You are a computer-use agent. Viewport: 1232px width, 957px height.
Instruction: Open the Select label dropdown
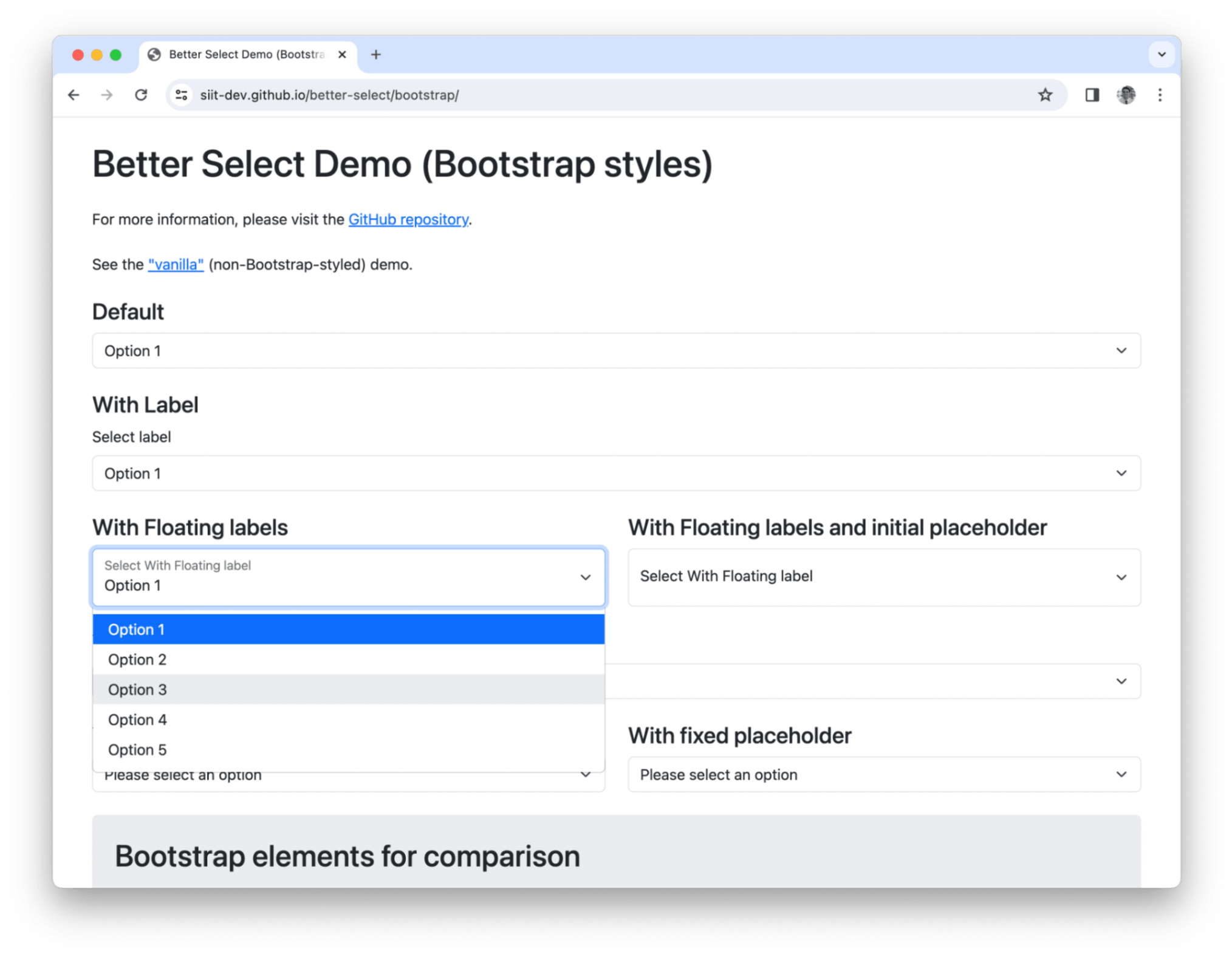(x=616, y=473)
